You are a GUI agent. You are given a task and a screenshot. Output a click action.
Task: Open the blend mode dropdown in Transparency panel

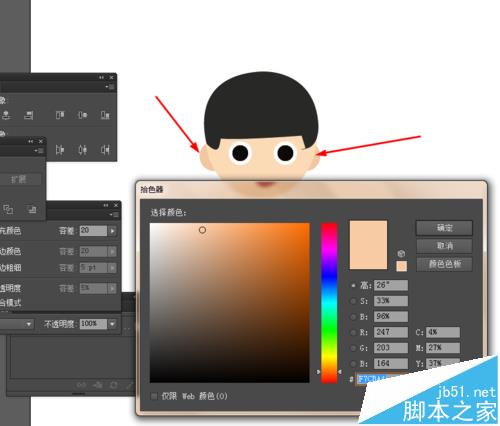pos(29,324)
